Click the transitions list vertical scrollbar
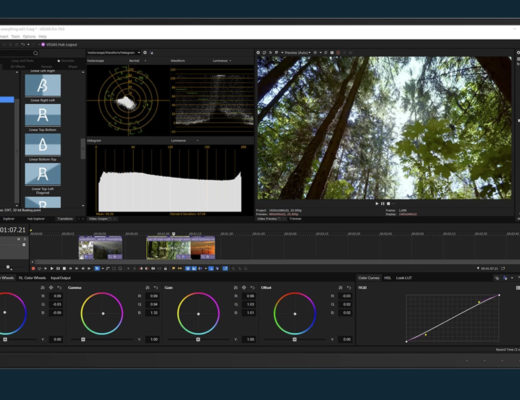 (83, 148)
